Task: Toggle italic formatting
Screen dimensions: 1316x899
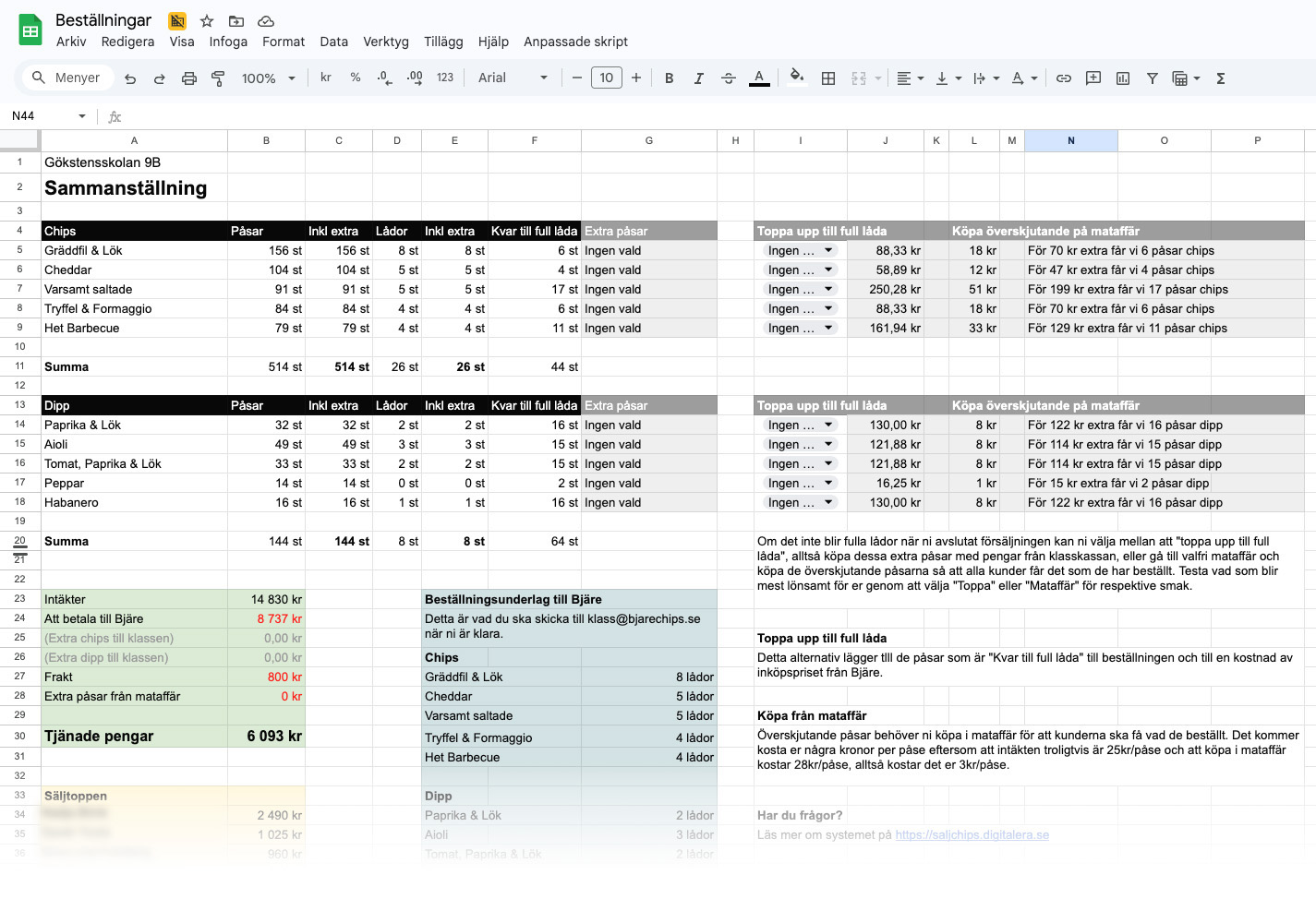Action: pos(699,78)
